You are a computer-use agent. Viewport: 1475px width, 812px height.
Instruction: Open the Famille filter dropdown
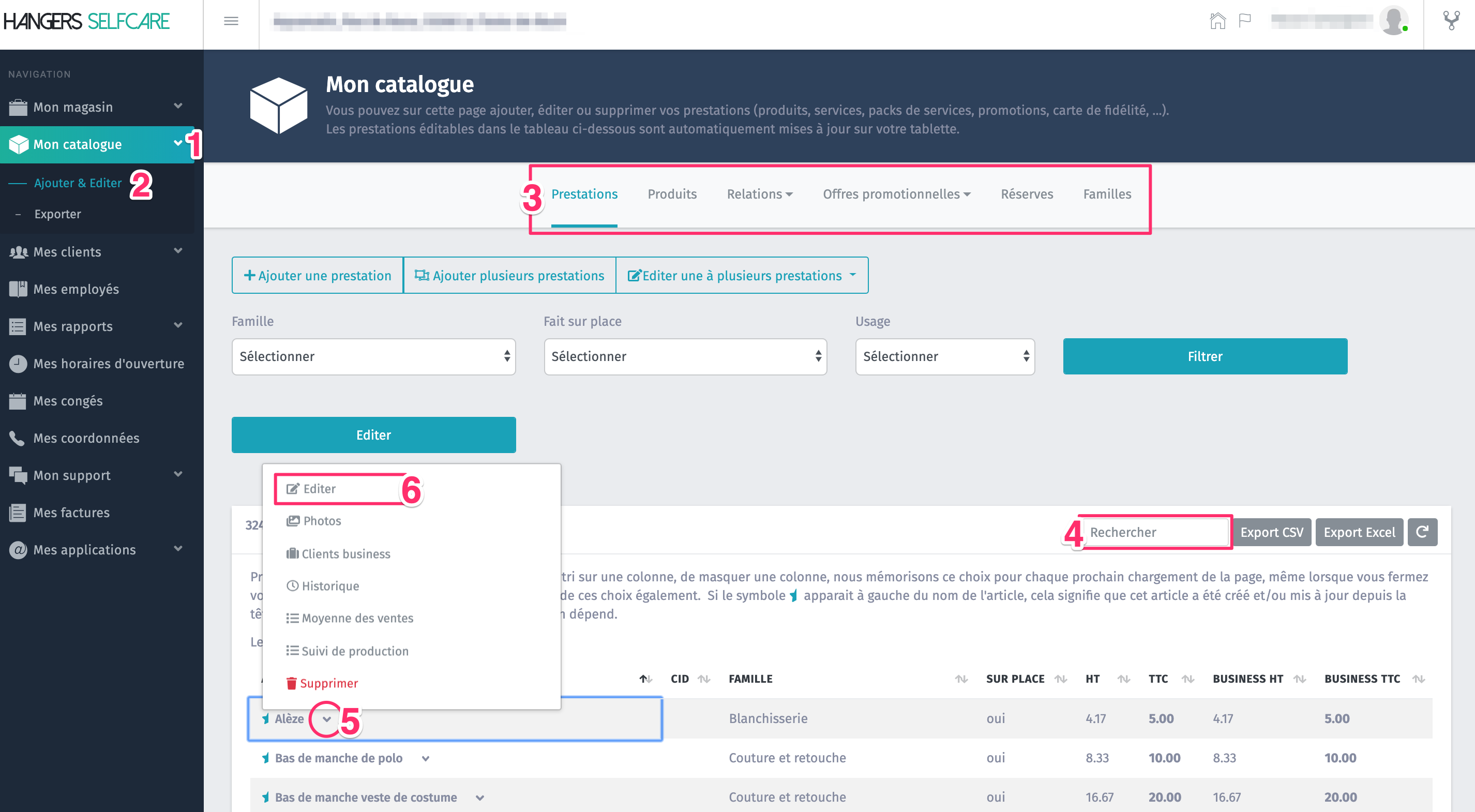[x=373, y=356]
